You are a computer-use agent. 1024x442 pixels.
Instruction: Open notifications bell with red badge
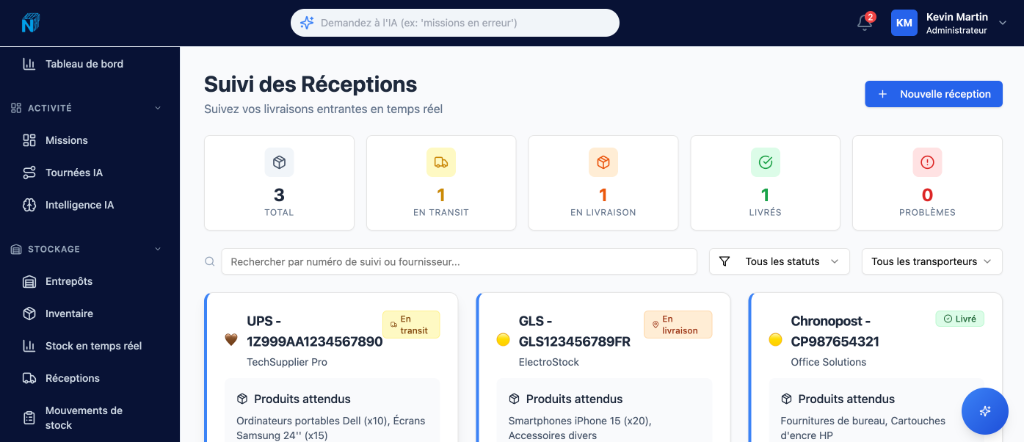pyautogui.click(x=864, y=23)
